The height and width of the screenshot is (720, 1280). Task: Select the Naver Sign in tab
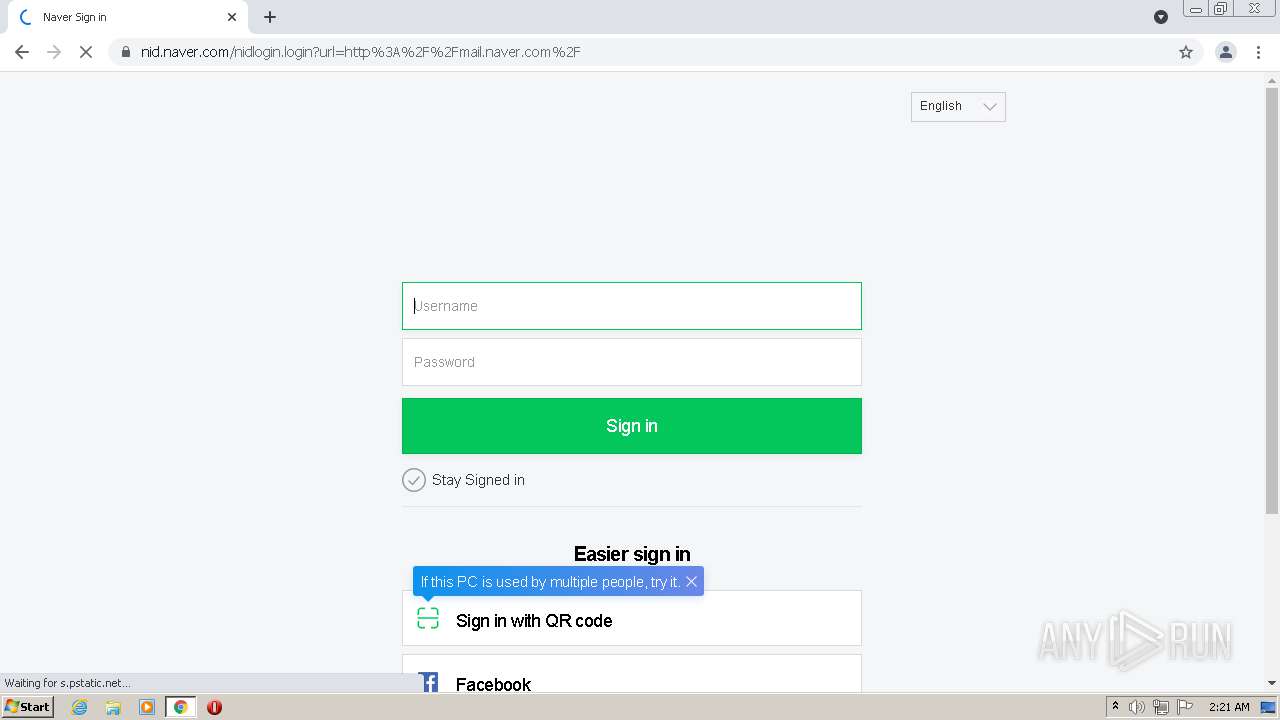tap(124, 17)
